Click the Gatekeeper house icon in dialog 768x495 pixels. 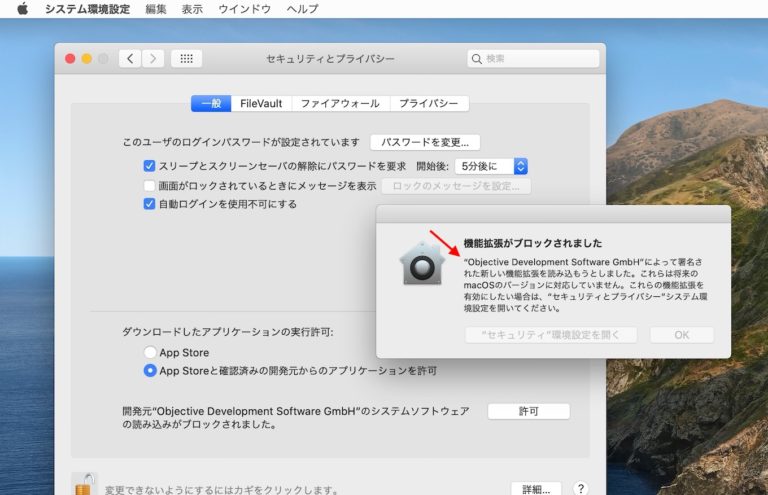pos(421,264)
